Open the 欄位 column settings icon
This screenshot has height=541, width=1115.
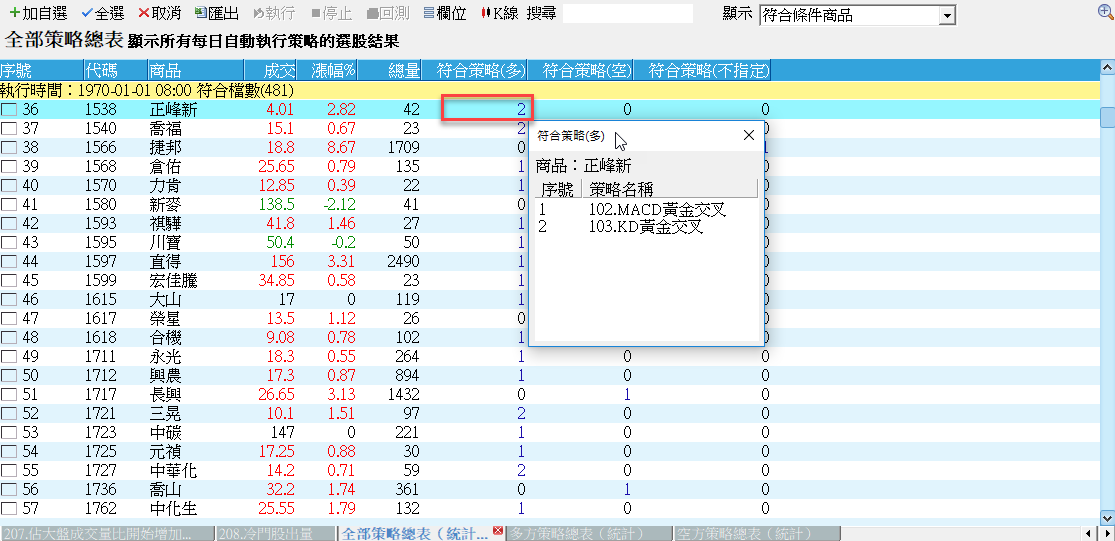coord(429,13)
